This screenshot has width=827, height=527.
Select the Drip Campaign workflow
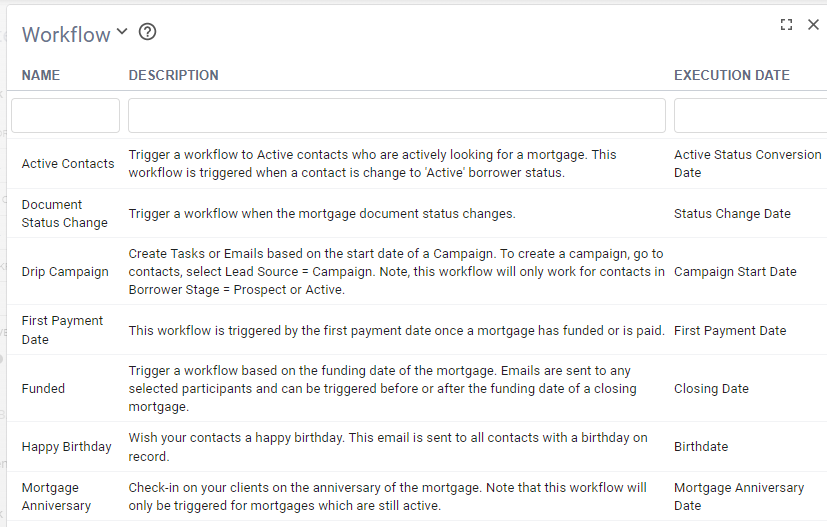pos(65,272)
